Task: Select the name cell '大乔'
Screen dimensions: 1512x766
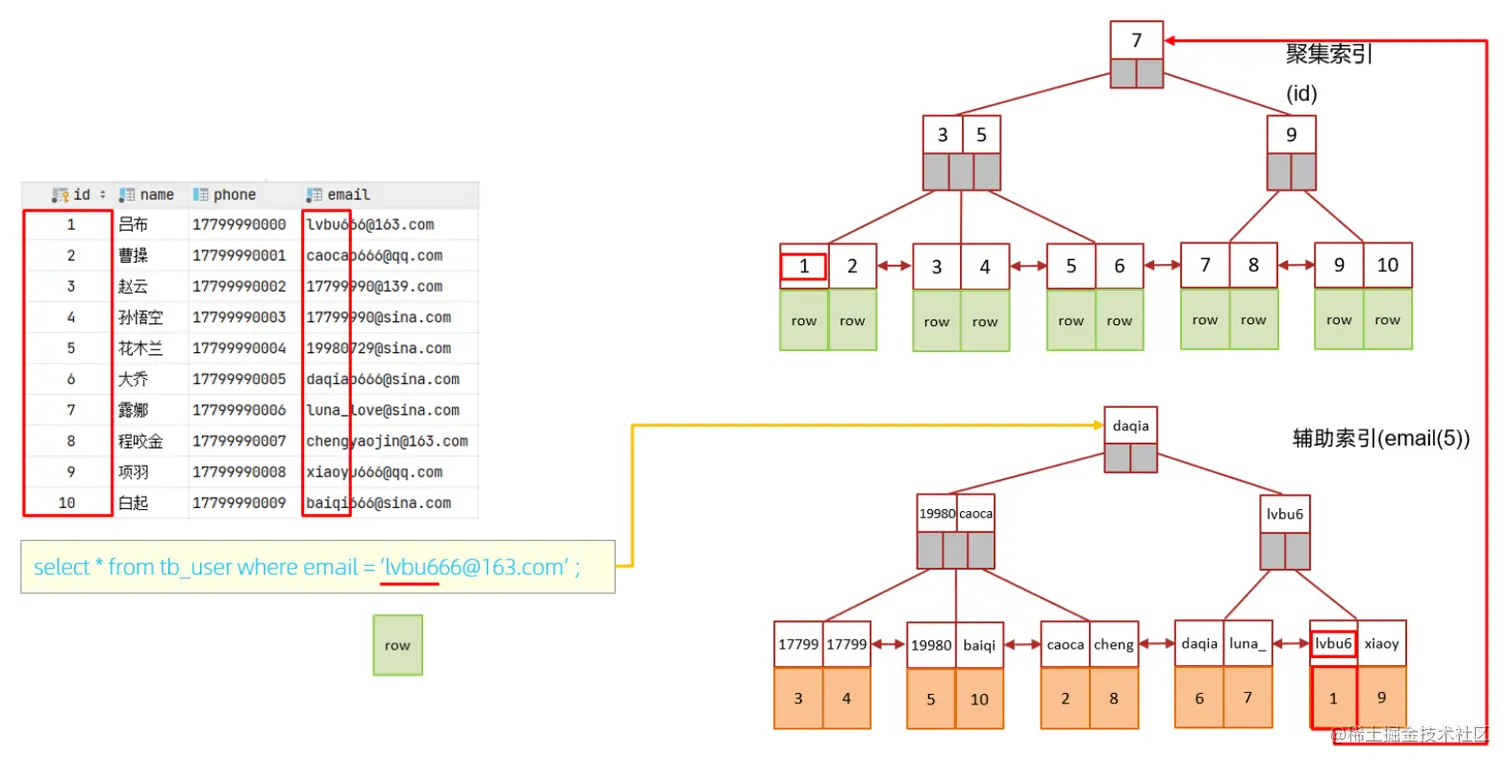Action: [133, 380]
